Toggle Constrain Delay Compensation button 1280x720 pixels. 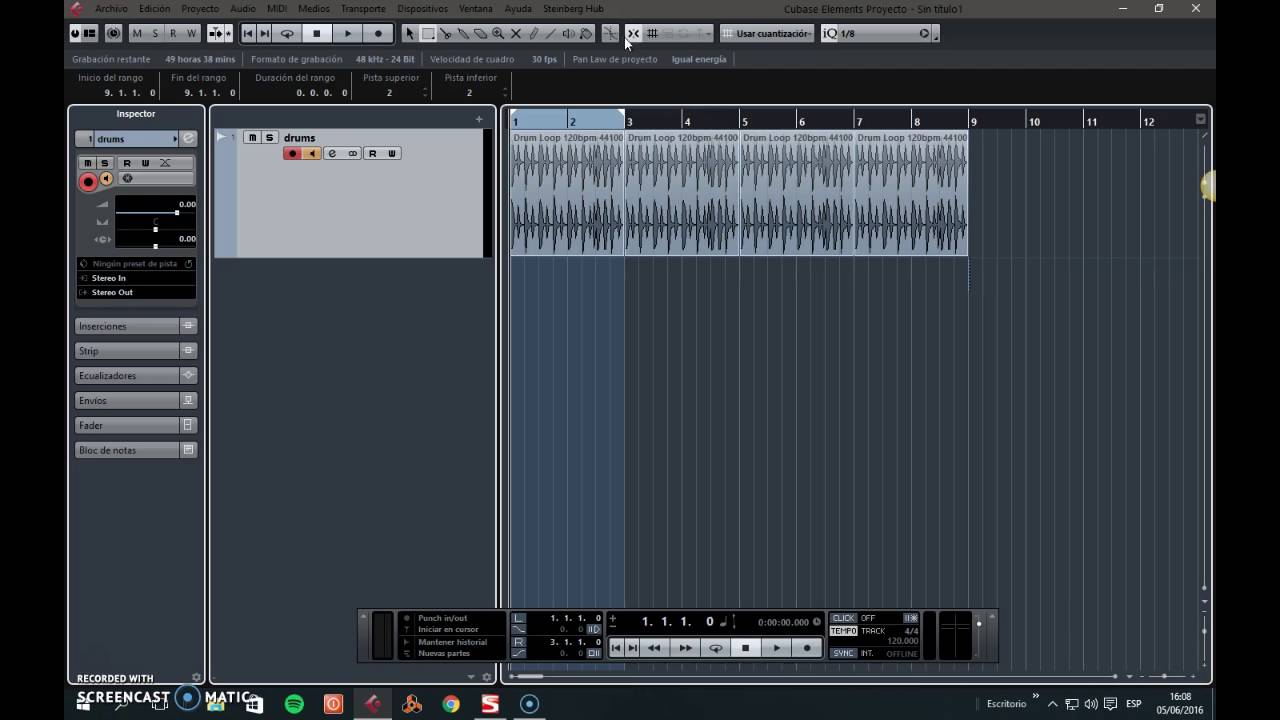[114, 33]
